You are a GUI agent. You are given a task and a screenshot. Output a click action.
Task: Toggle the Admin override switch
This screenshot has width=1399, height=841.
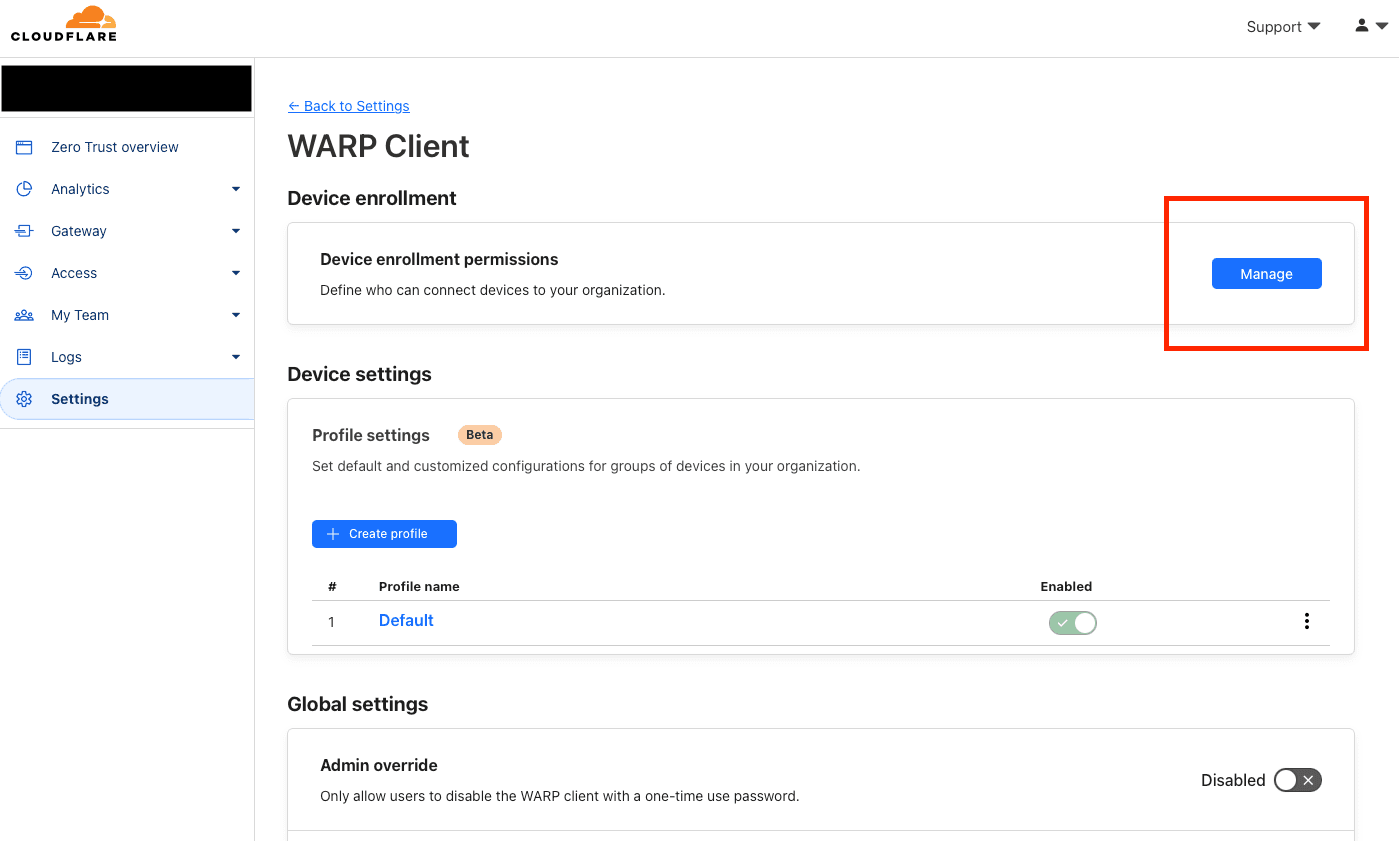tap(1298, 780)
